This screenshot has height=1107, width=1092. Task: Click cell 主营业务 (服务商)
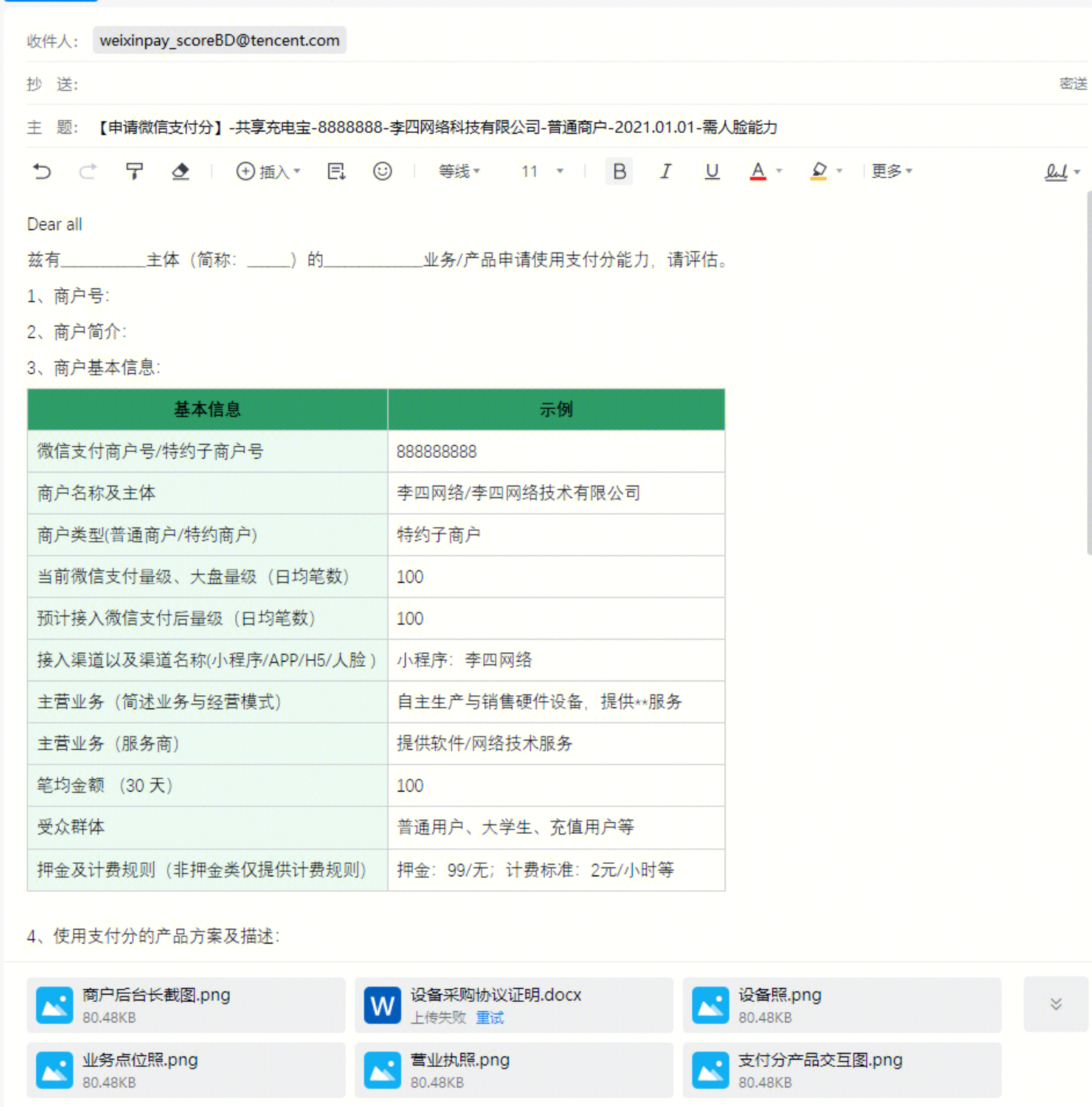pos(207,743)
